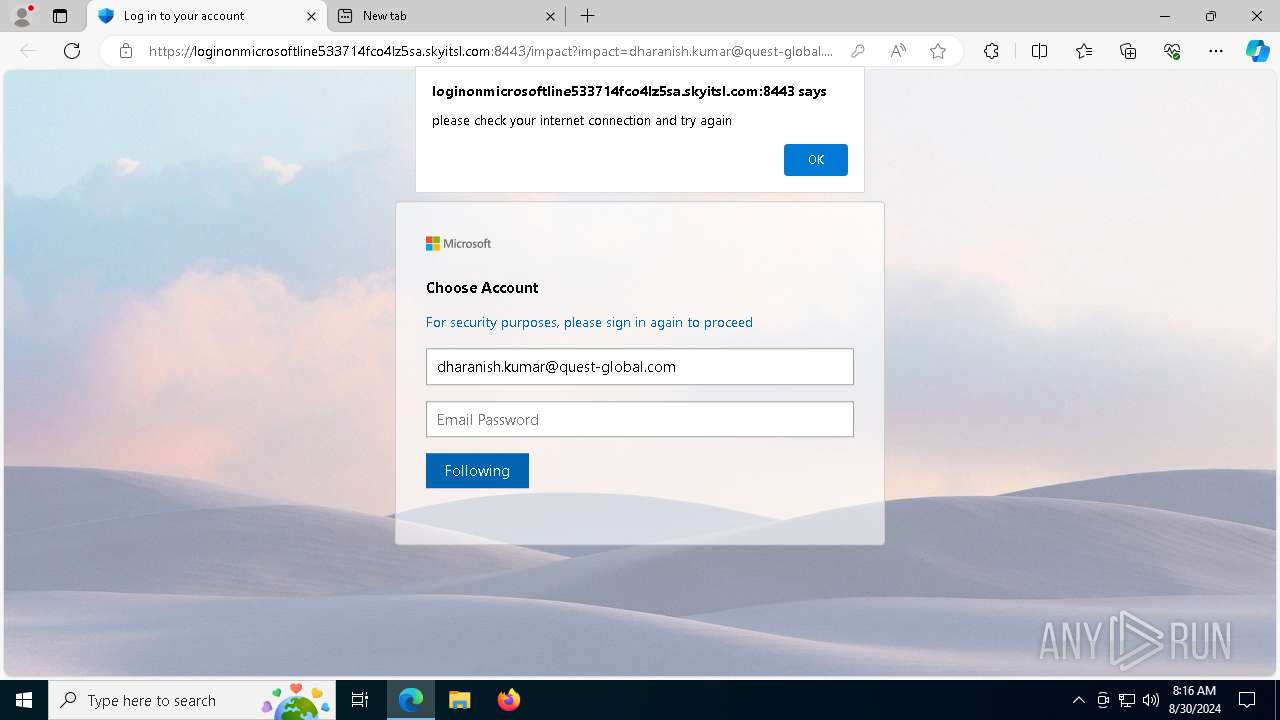Open the Windows Start menu
This screenshot has height=720, width=1280.
click(24, 700)
